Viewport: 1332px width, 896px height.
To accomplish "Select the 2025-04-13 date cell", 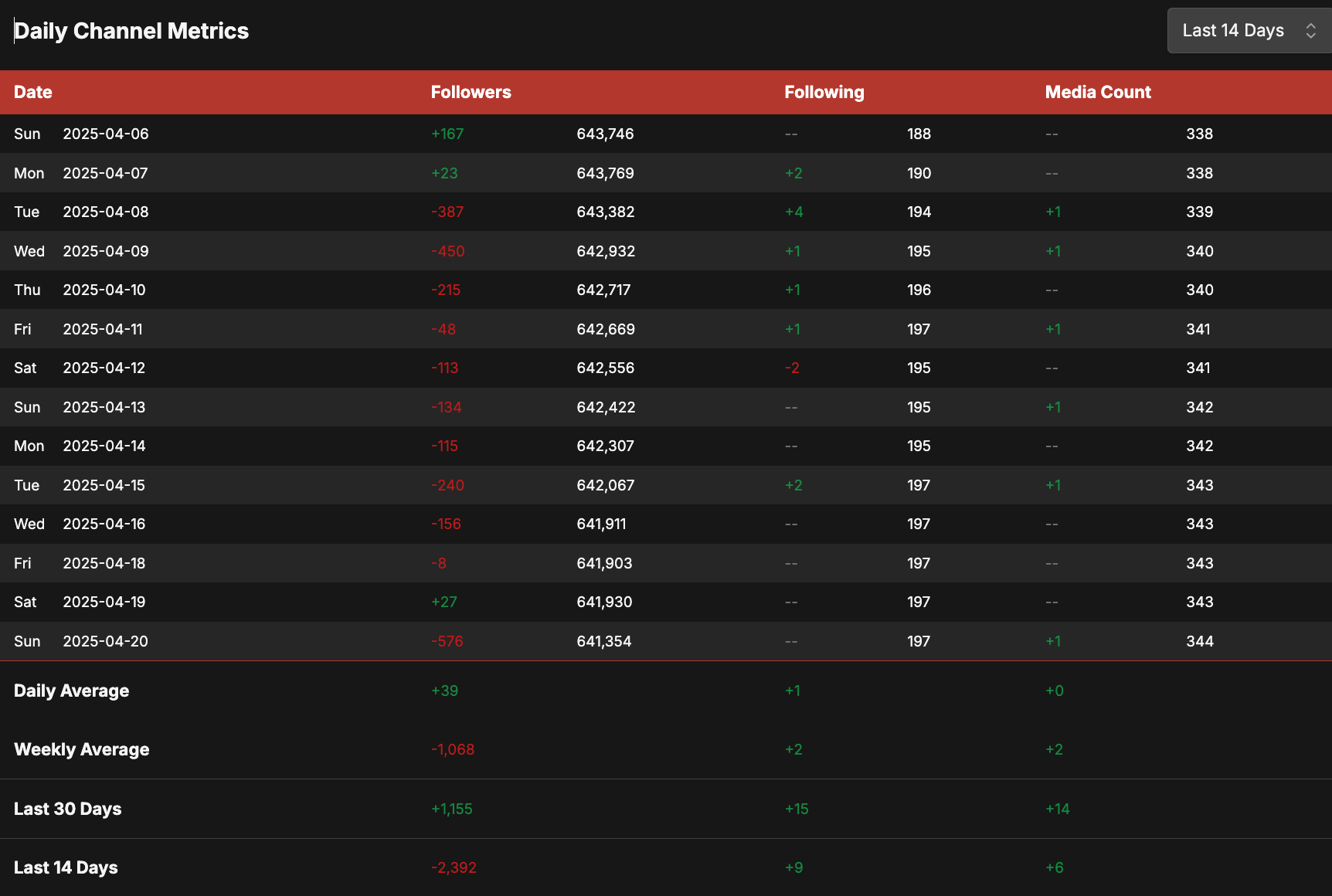I will point(104,407).
